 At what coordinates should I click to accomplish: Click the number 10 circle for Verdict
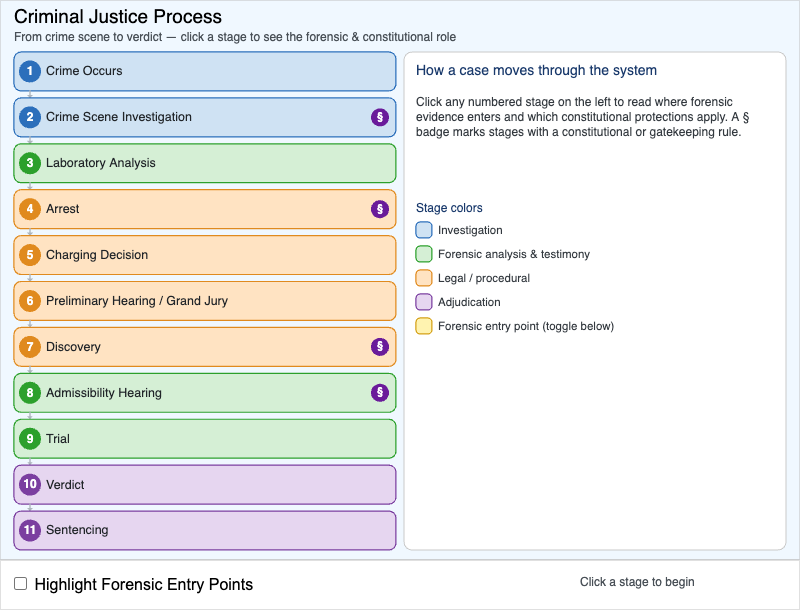tap(30, 484)
